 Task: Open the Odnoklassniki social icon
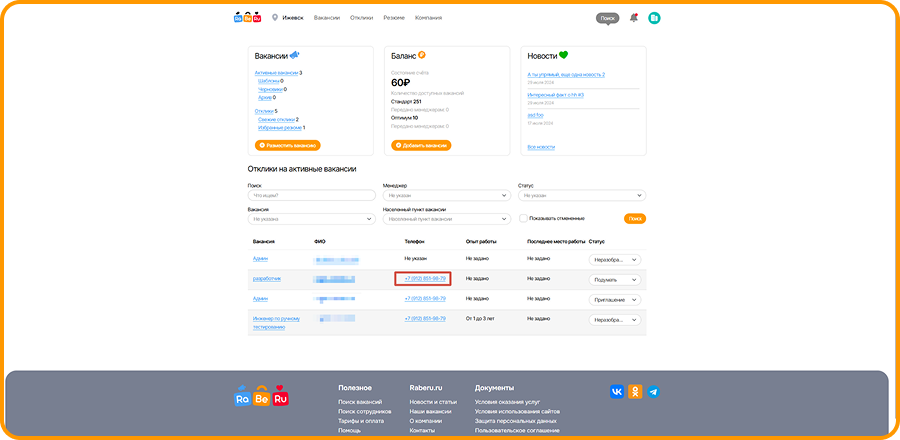pos(634,392)
